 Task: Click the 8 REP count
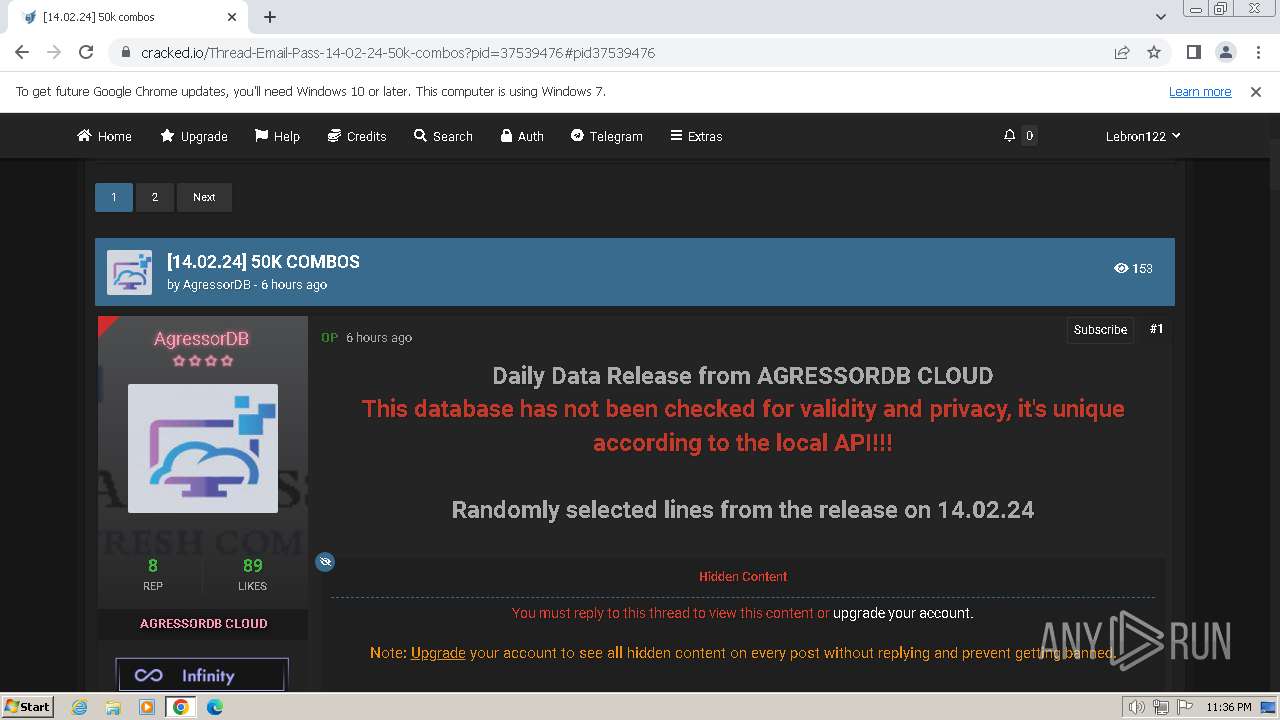153,574
